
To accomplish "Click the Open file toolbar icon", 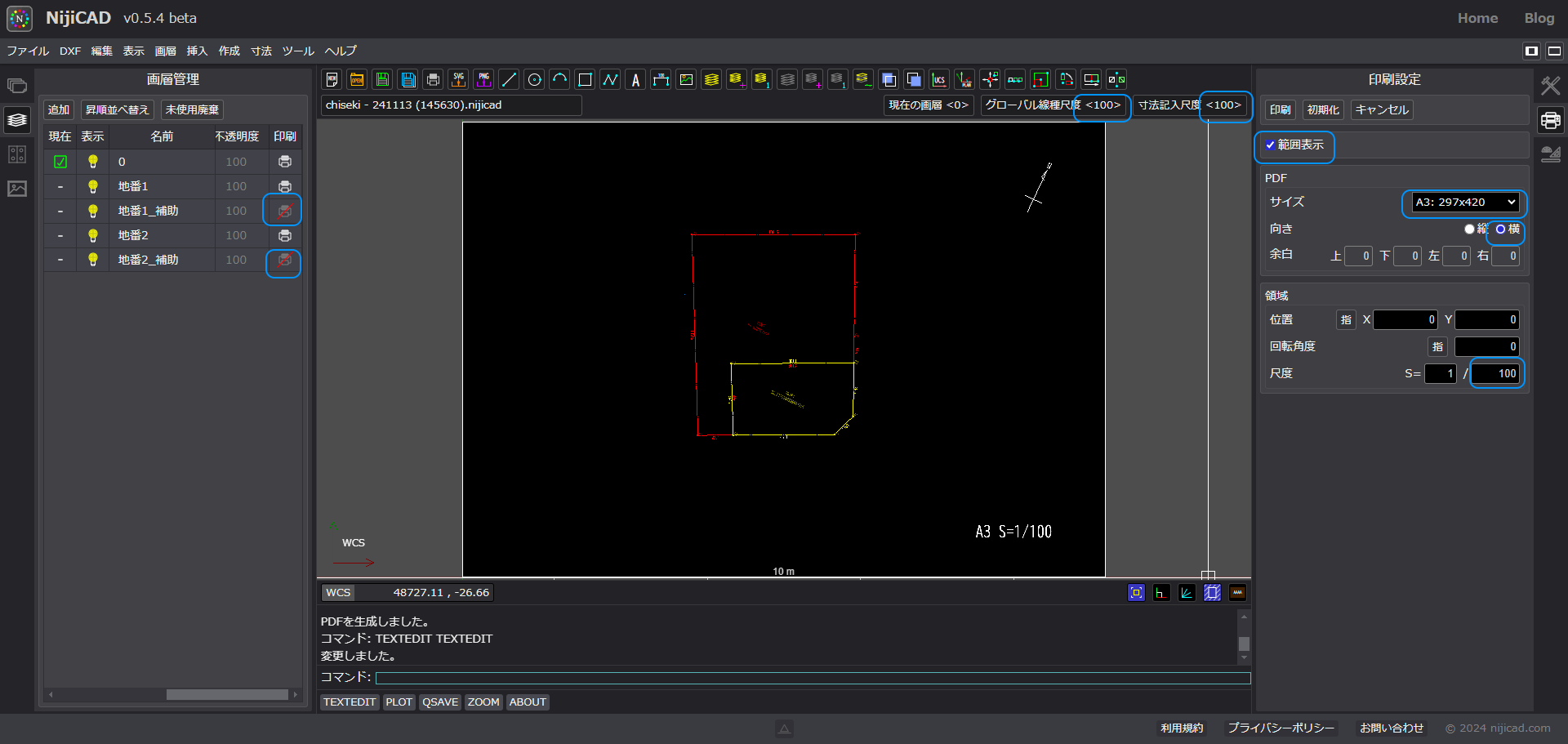I will pyautogui.click(x=357, y=79).
